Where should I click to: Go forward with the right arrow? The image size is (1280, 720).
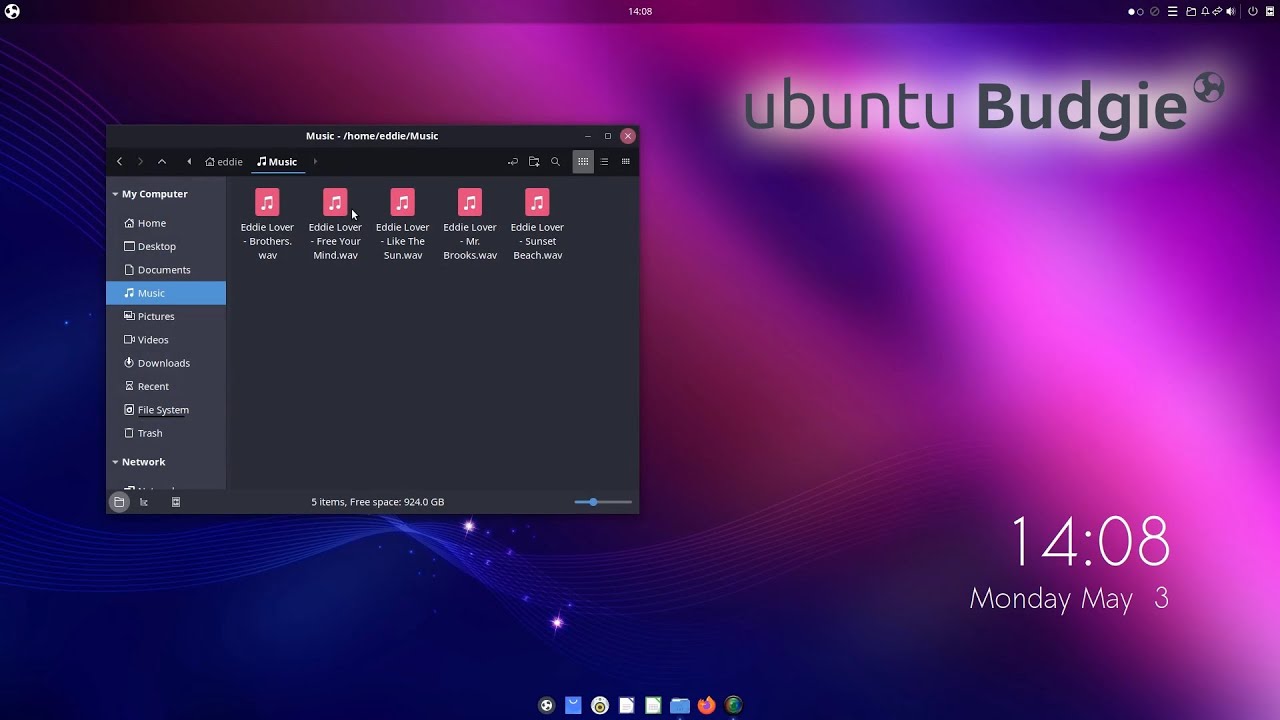tap(140, 162)
